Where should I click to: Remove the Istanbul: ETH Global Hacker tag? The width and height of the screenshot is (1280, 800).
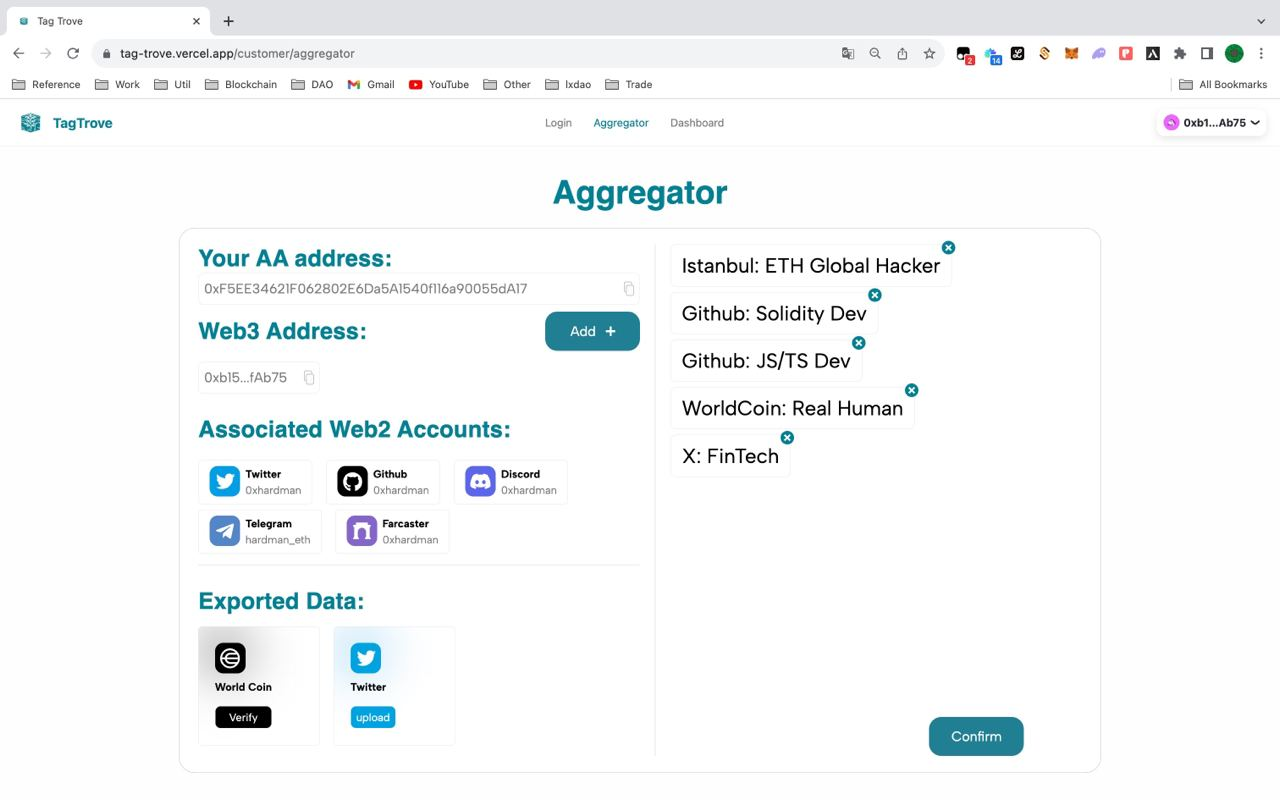[948, 248]
